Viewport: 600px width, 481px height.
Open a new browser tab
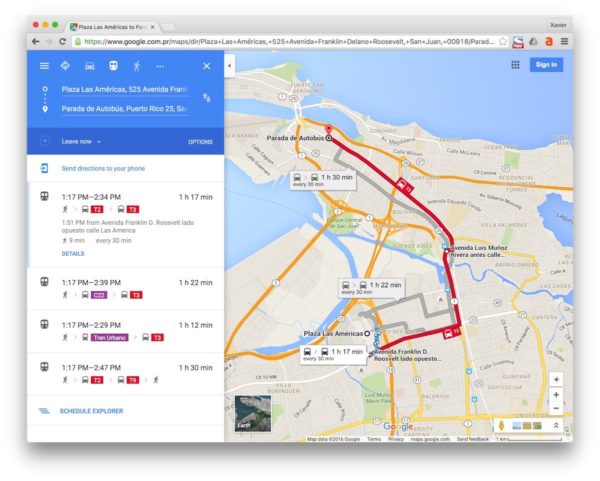pos(168,28)
